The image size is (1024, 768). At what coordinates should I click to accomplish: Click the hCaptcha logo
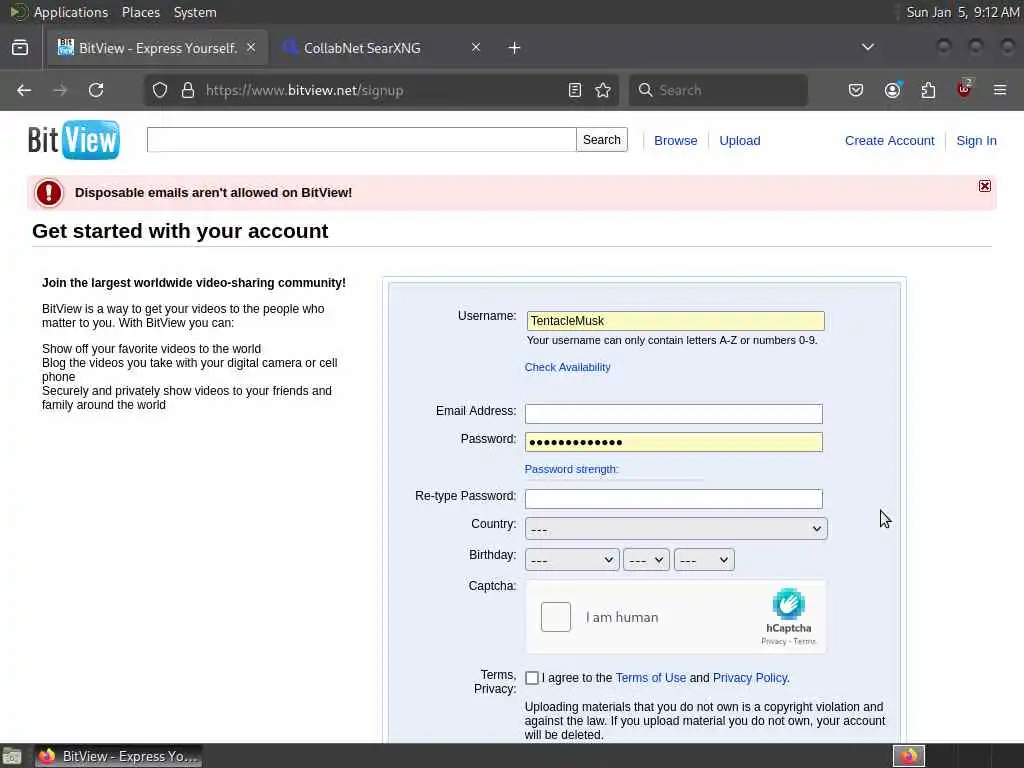pyautogui.click(x=789, y=604)
